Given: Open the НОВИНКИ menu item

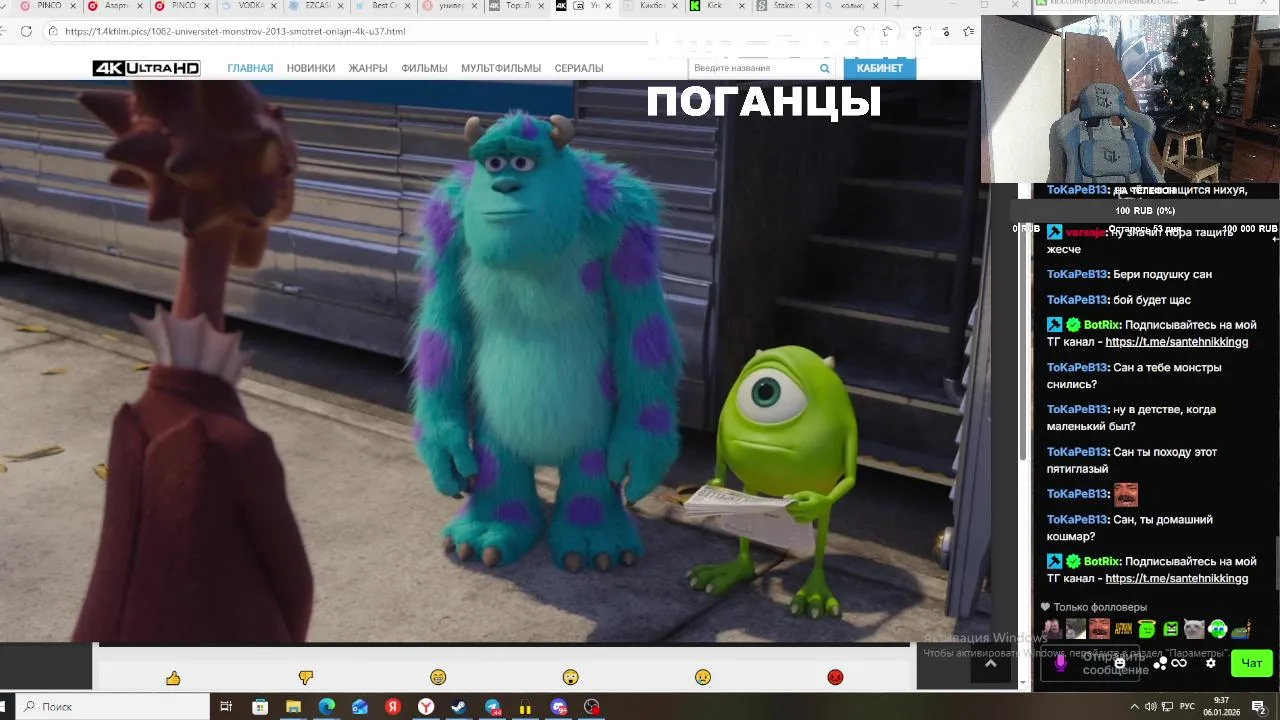Looking at the screenshot, I should pos(311,68).
